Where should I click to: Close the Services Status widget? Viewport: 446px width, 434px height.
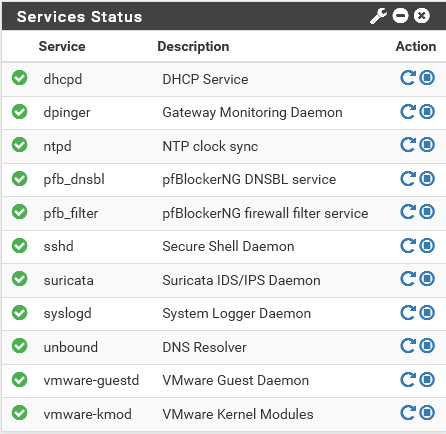[x=422, y=16]
